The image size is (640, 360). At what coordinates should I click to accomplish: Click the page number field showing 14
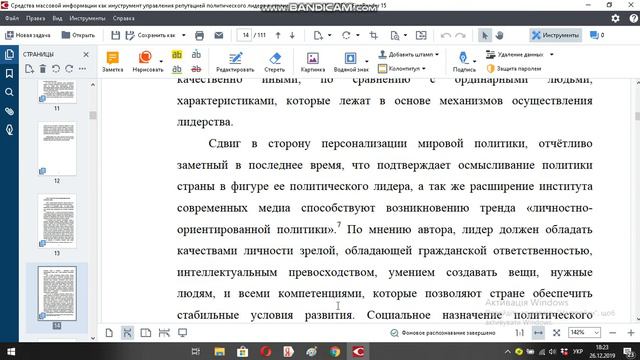pyautogui.click(x=245, y=36)
